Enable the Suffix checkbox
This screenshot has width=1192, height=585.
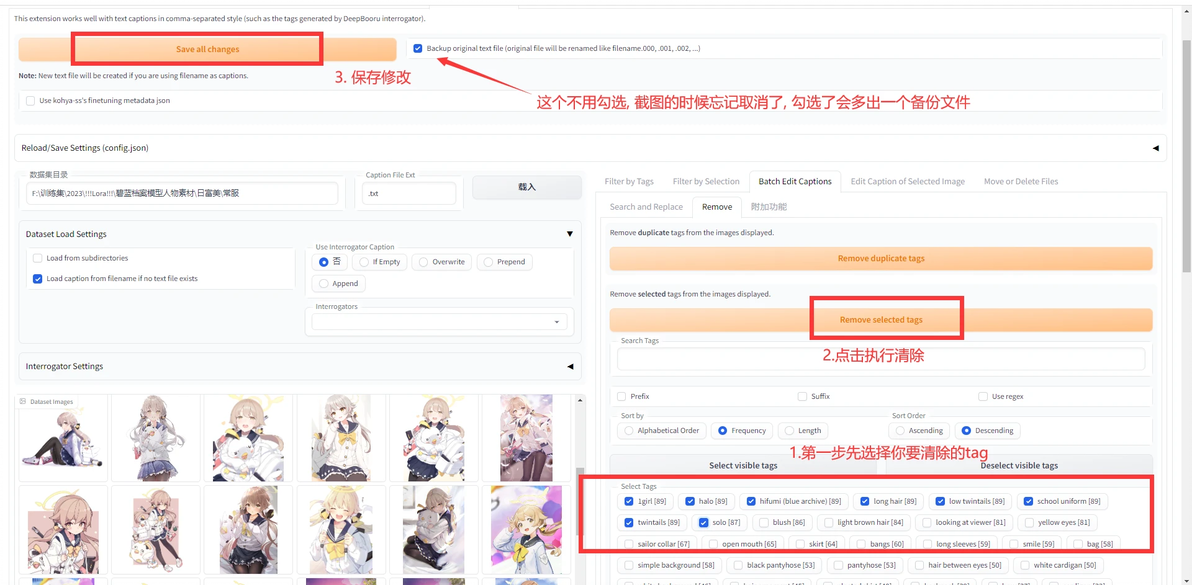point(802,397)
